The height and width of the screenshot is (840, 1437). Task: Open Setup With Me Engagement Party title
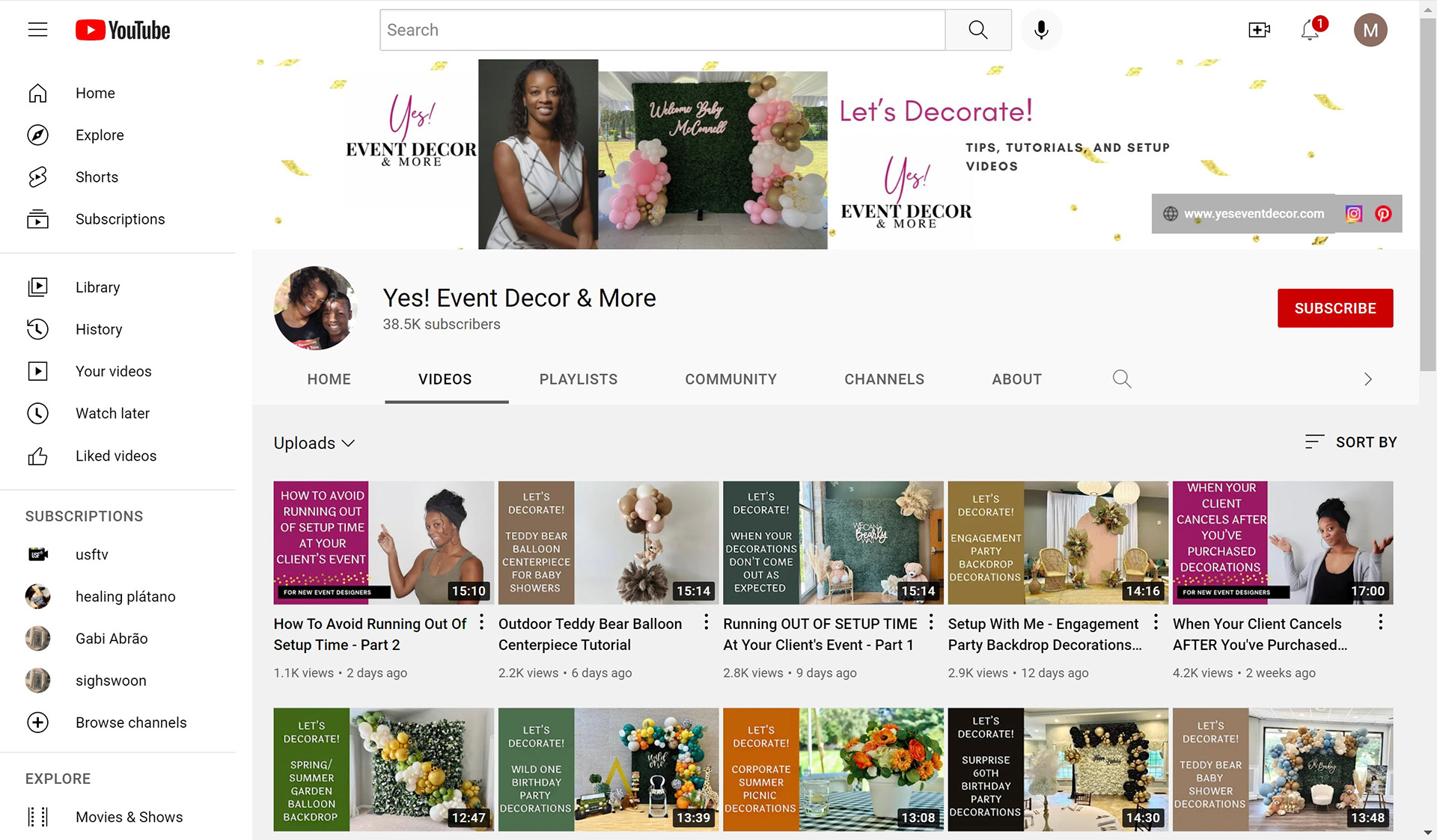pyautogui.click(x=1045, y=634)
